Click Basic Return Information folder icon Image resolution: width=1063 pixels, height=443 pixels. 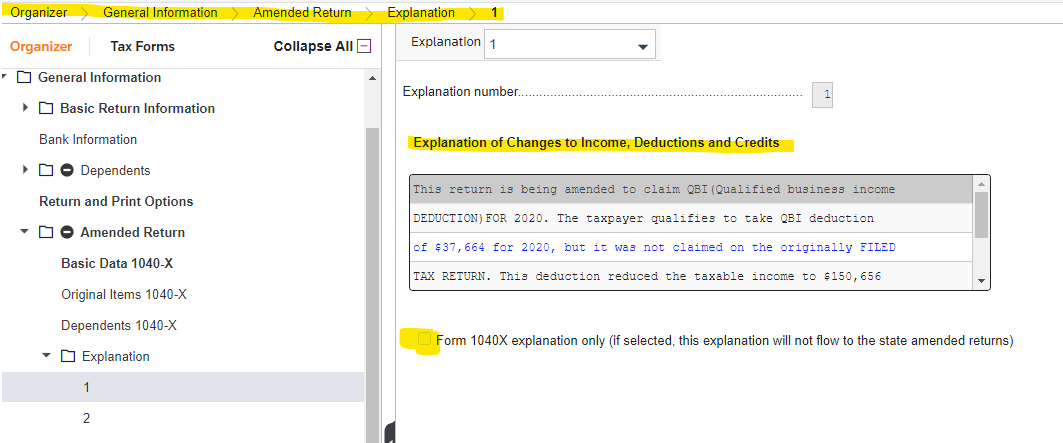tap(45, 109)
